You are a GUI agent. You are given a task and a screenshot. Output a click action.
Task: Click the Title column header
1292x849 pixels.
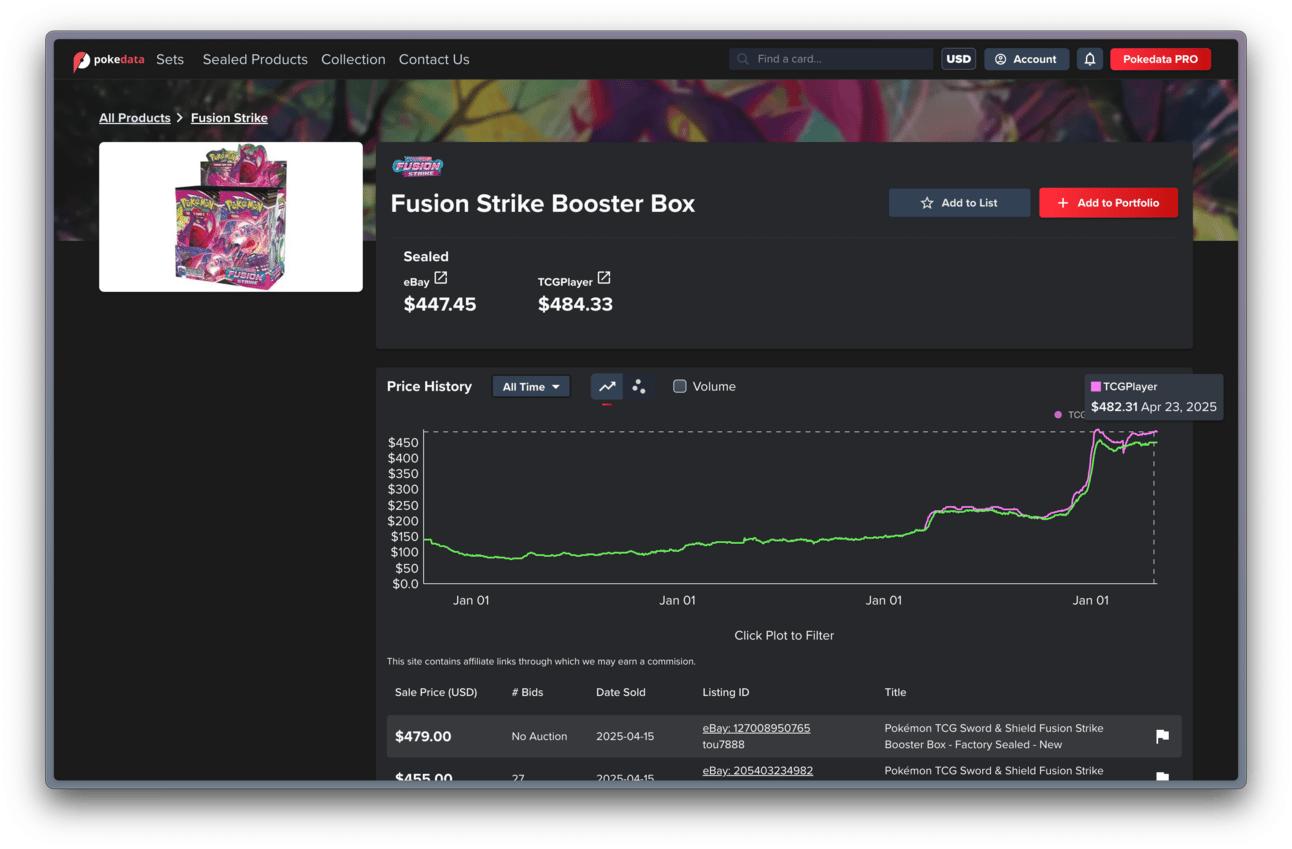tap(896, 692)
